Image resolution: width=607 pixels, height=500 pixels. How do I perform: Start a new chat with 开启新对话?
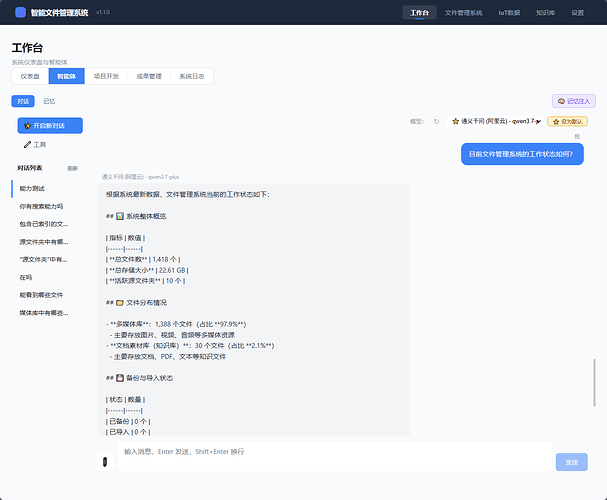(x=50, y=126)
